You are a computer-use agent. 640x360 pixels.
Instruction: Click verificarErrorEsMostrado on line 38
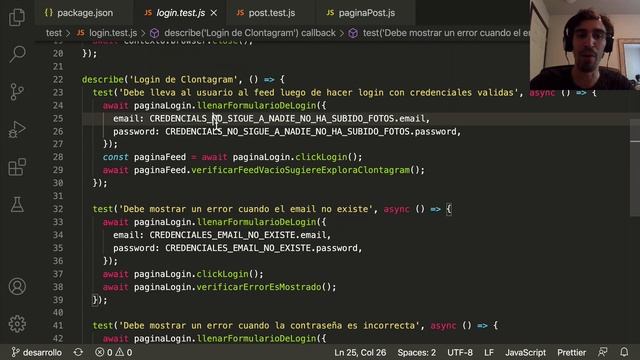click(259, 287)
